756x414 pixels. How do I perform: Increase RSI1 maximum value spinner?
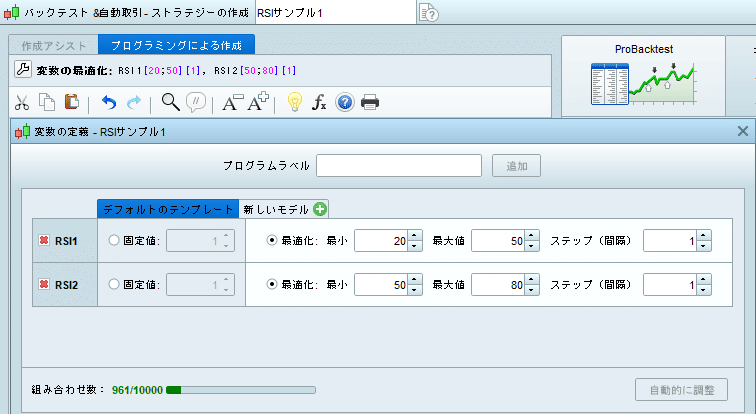coord(532,236)
